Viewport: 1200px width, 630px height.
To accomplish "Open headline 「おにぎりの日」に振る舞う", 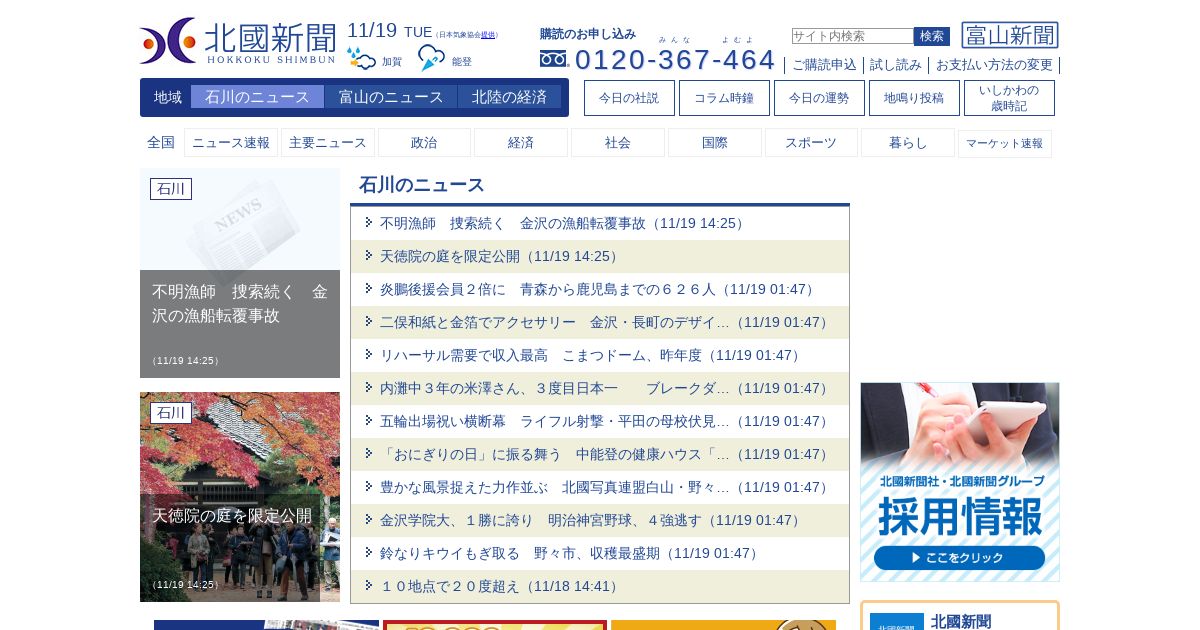I will point(605,454).
